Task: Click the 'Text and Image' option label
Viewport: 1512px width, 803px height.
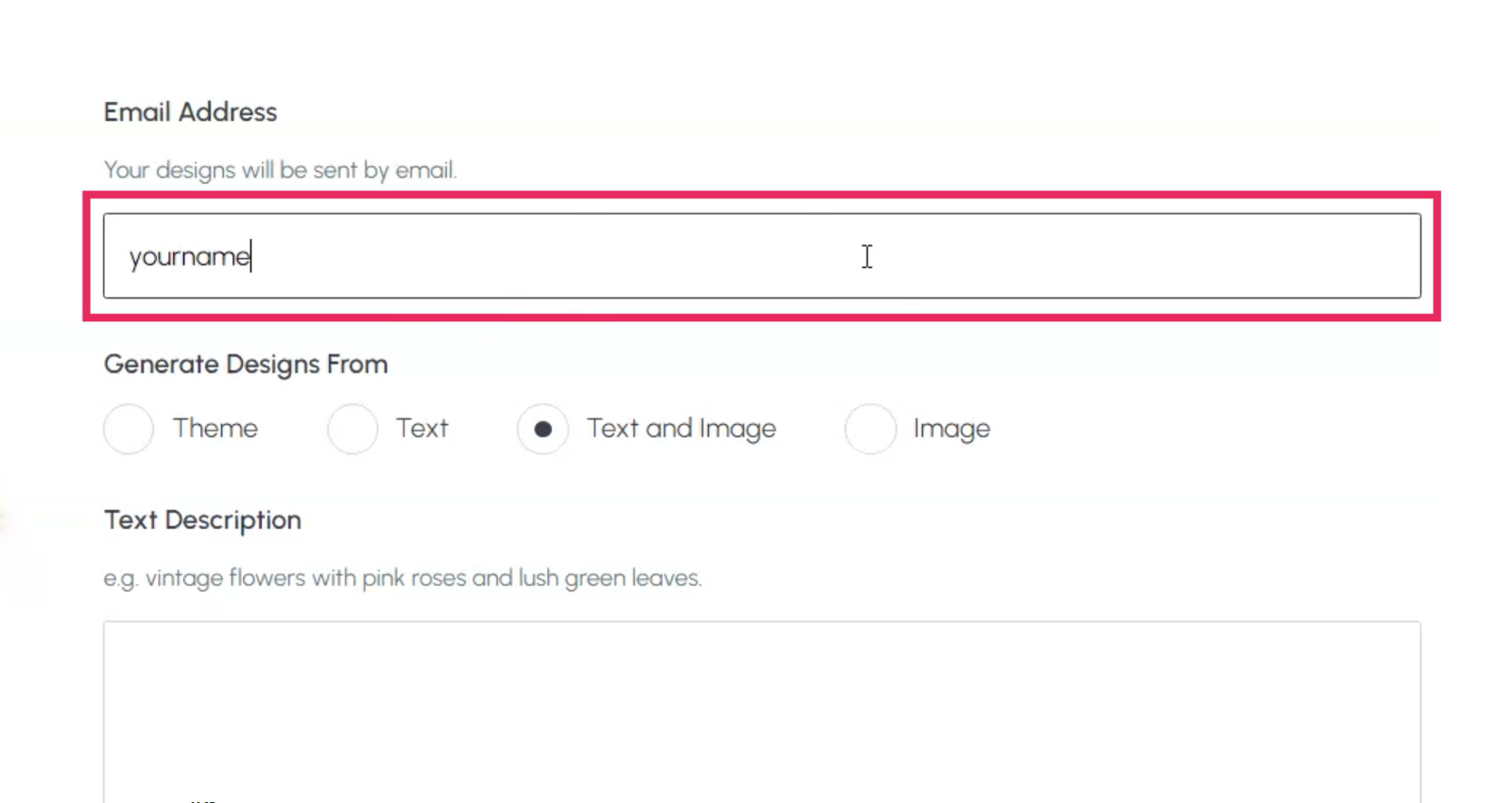Action: tap(681, 429)
